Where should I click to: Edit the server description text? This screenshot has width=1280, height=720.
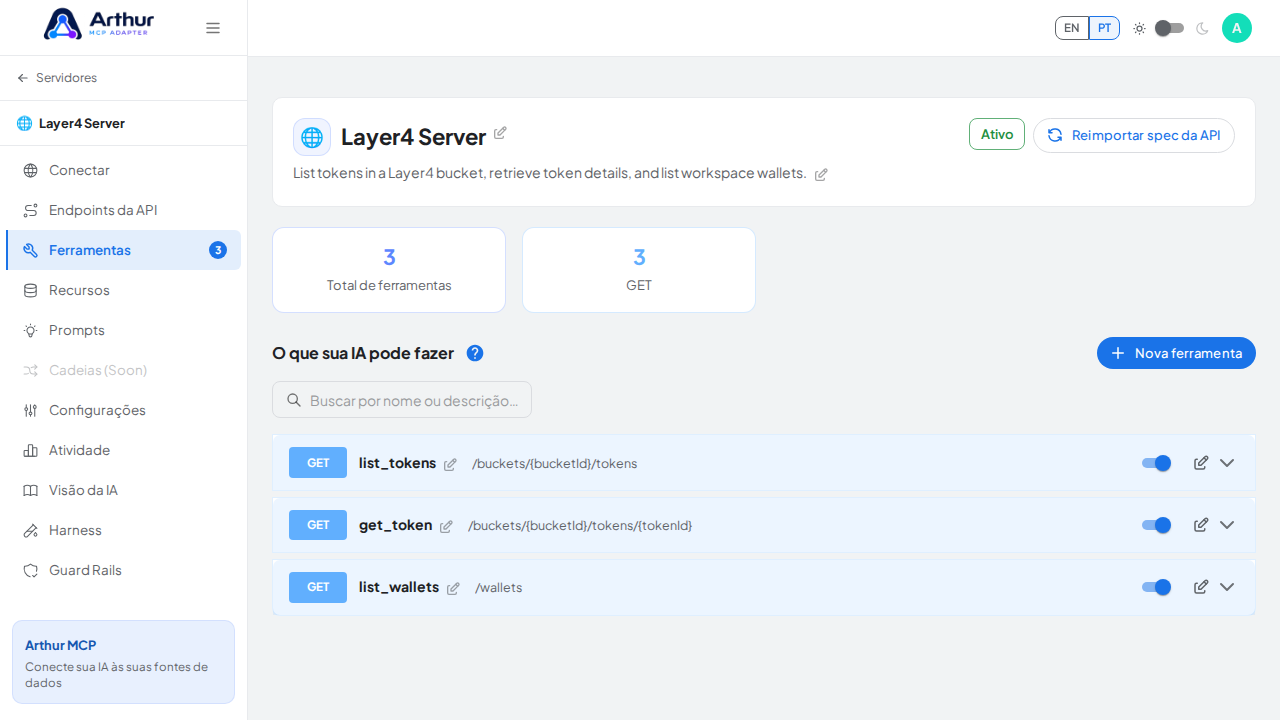coord(821,174)
